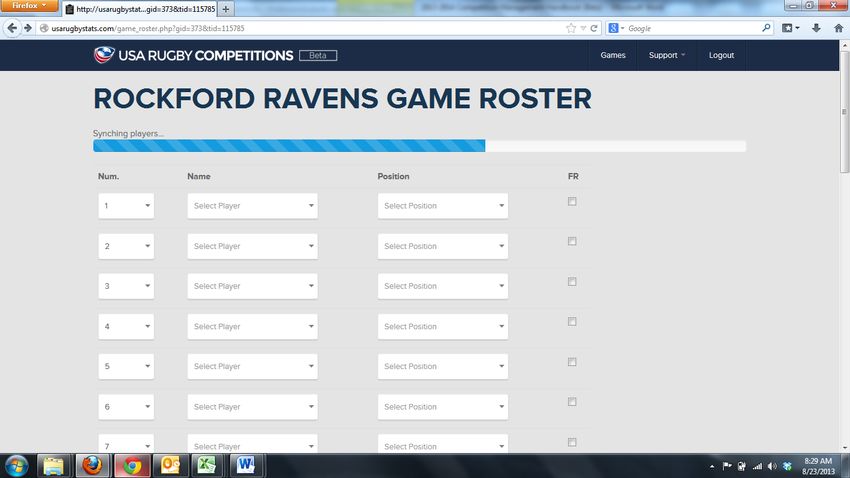Viewport: 850px width, 478px height.
Task: Reload the page with the refresh icon
Action: pos(594,28)
